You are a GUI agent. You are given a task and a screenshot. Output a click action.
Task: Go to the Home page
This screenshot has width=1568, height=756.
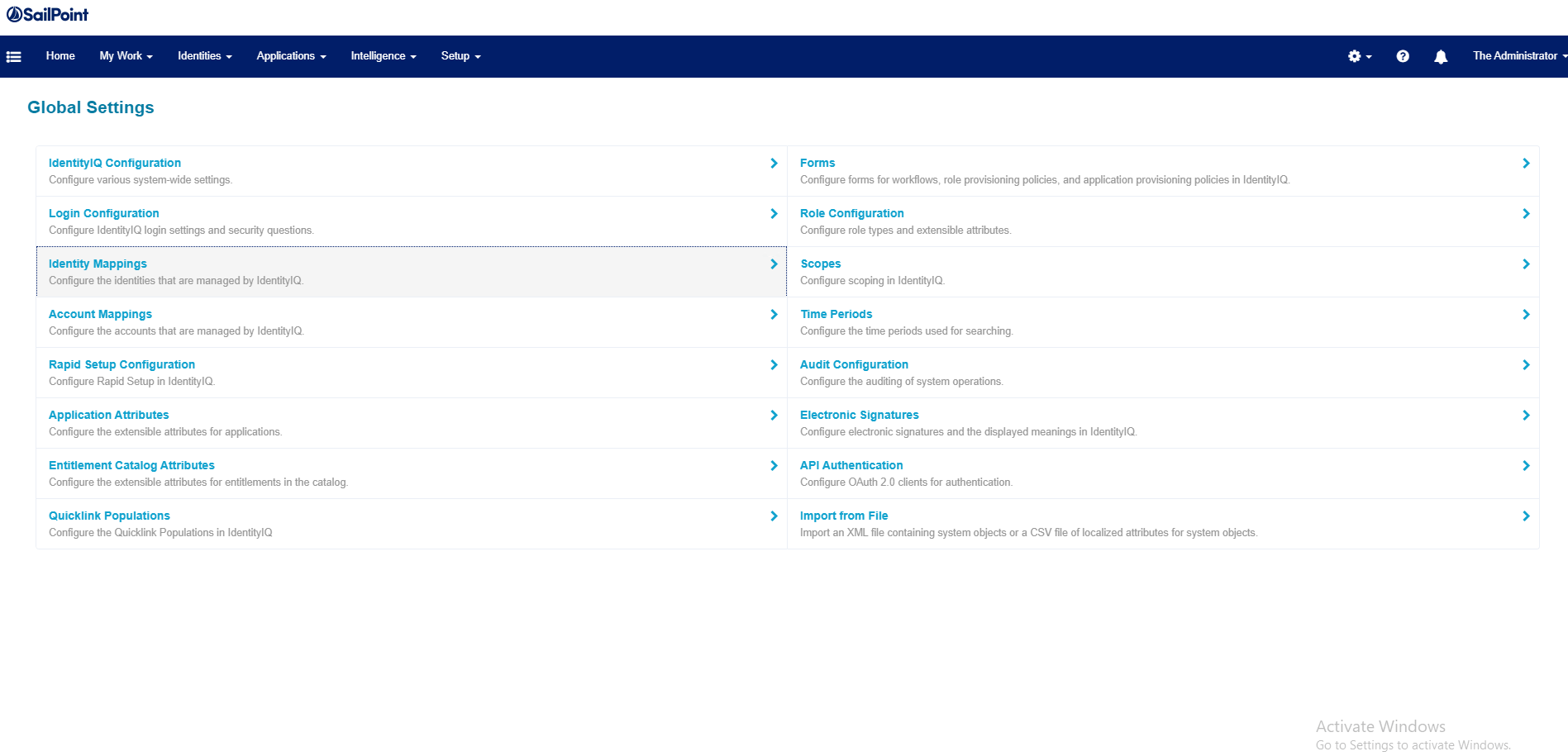60,56
